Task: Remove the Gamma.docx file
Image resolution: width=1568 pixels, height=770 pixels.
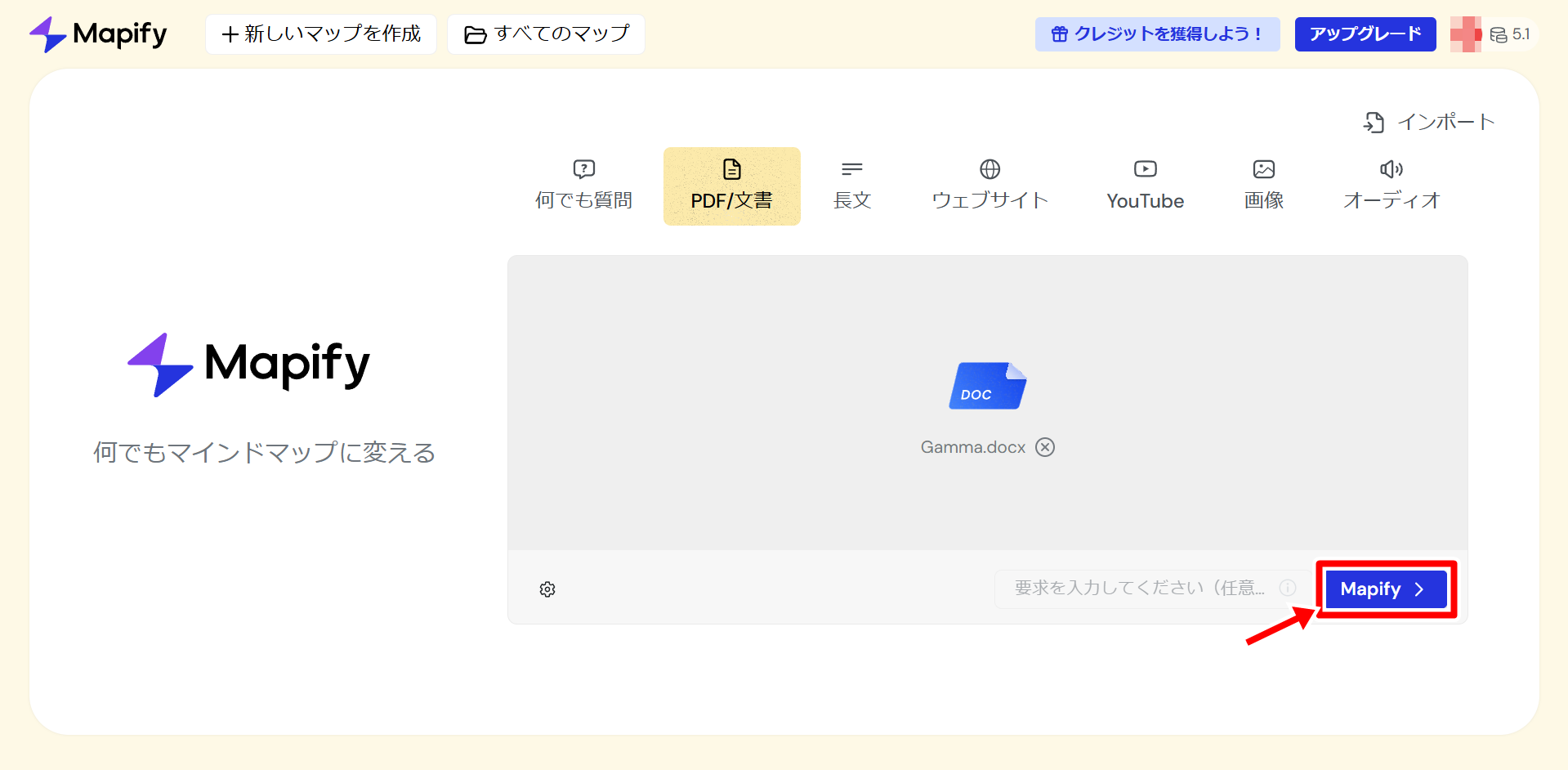Action: coord(1045,447)
